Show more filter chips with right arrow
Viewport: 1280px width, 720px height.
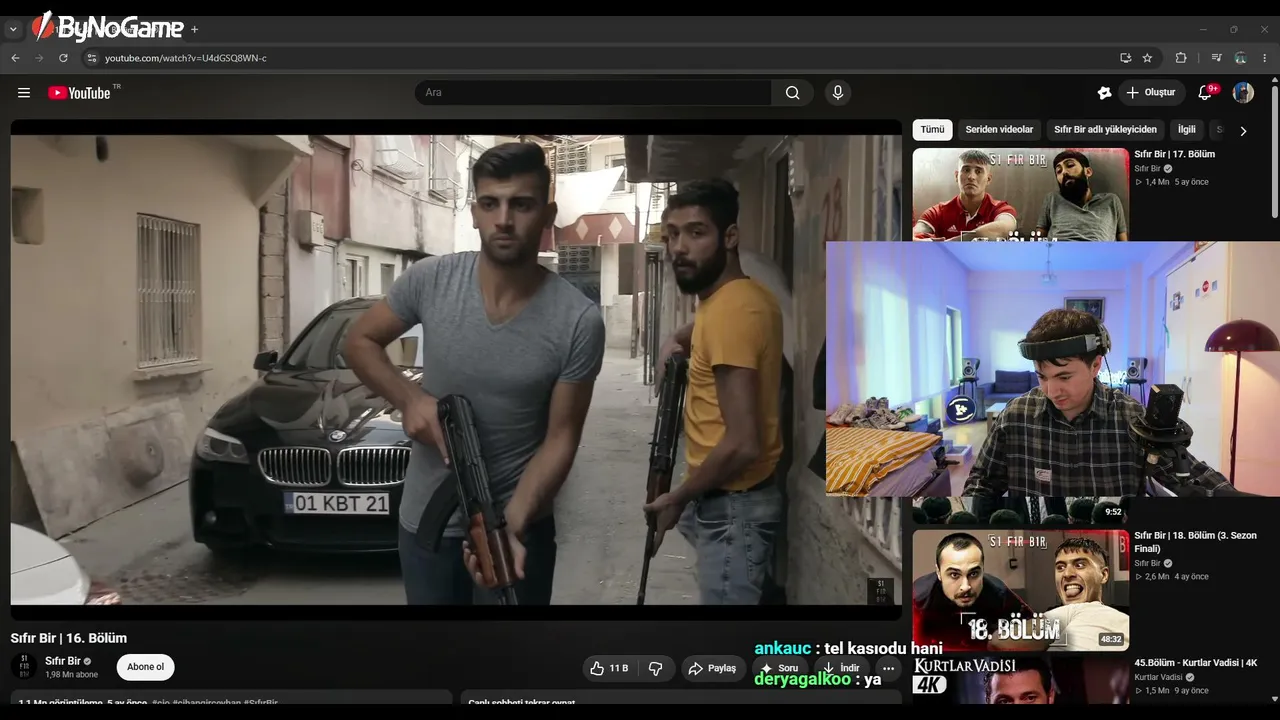1243,131
